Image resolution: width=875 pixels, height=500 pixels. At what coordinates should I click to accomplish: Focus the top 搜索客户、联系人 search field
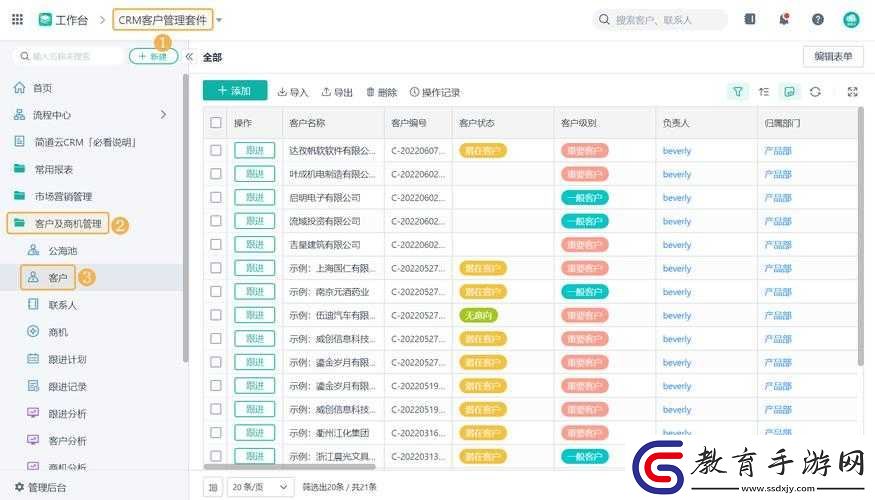[660, 20]
